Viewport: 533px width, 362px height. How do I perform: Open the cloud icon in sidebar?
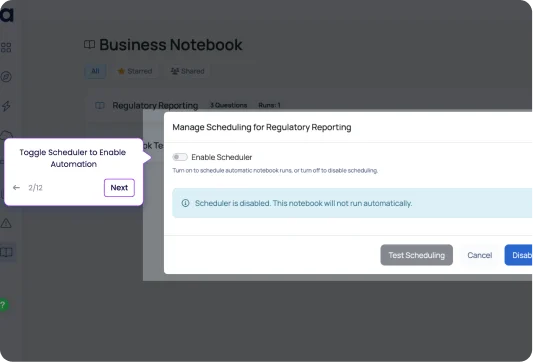pyautogui.click(x=6, y=135)
